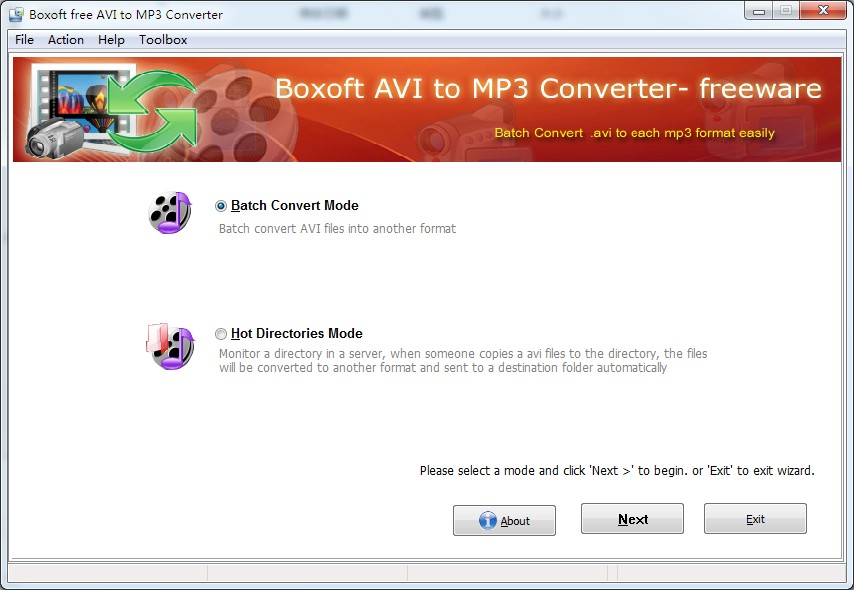Click the Hot Directories Mode folder-note icon
Image resolution: width=854 pixels, height=590 pixels.
click(x=170, y=346)
